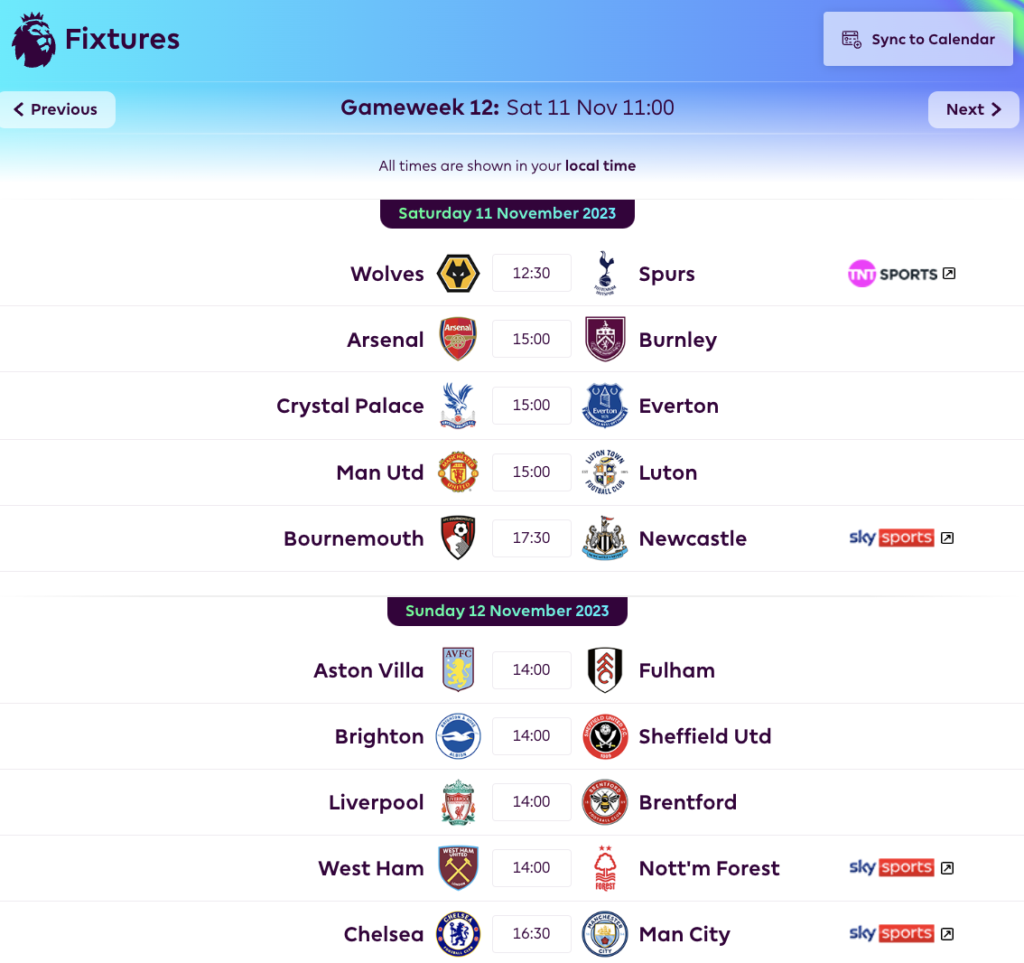The image size is (1024, 963).
Task: Click the Brentford bee badge
Action: coord(605,802)
